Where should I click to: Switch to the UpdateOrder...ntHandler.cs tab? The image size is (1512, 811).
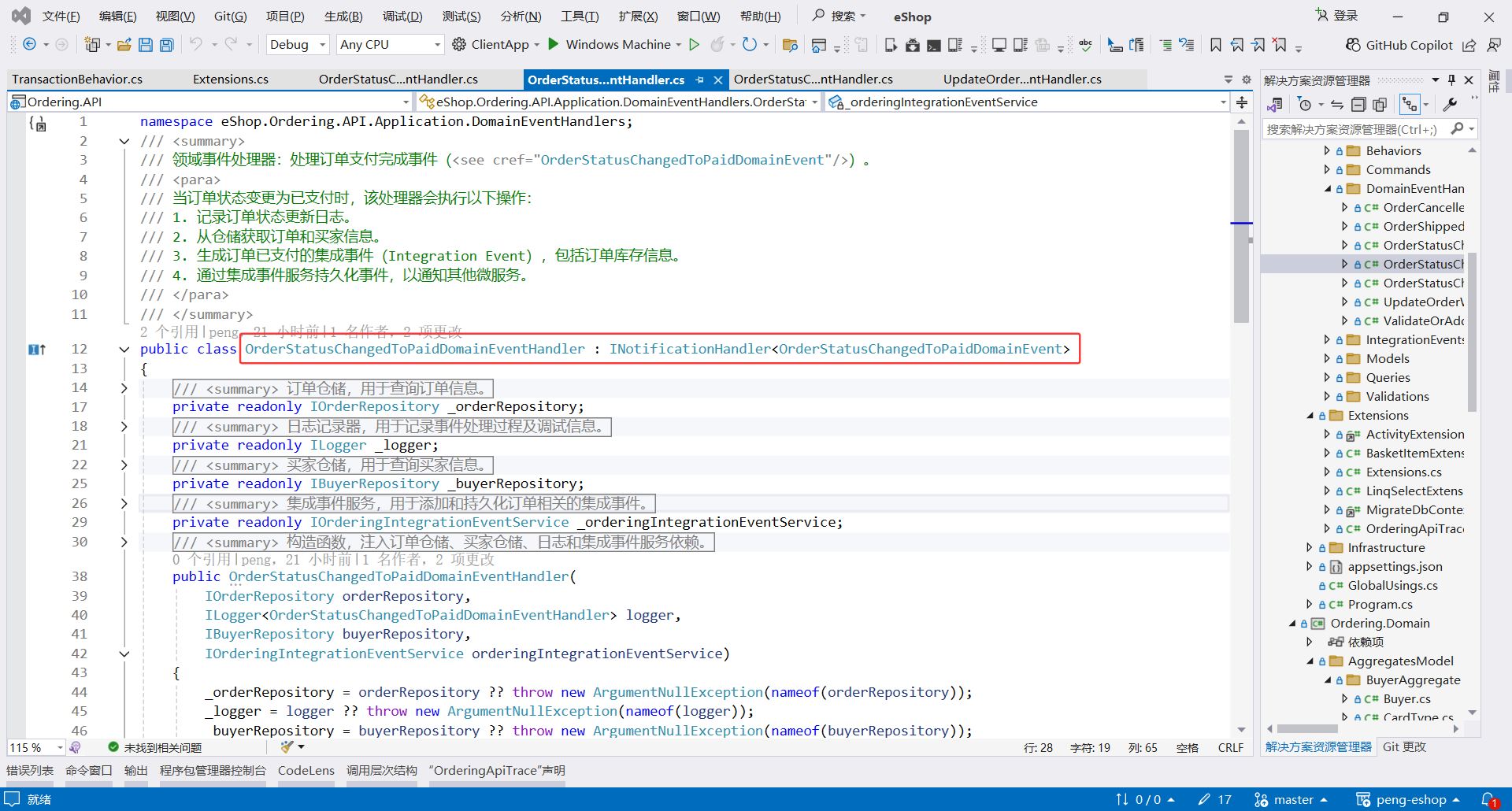(x=1022, y=80)
